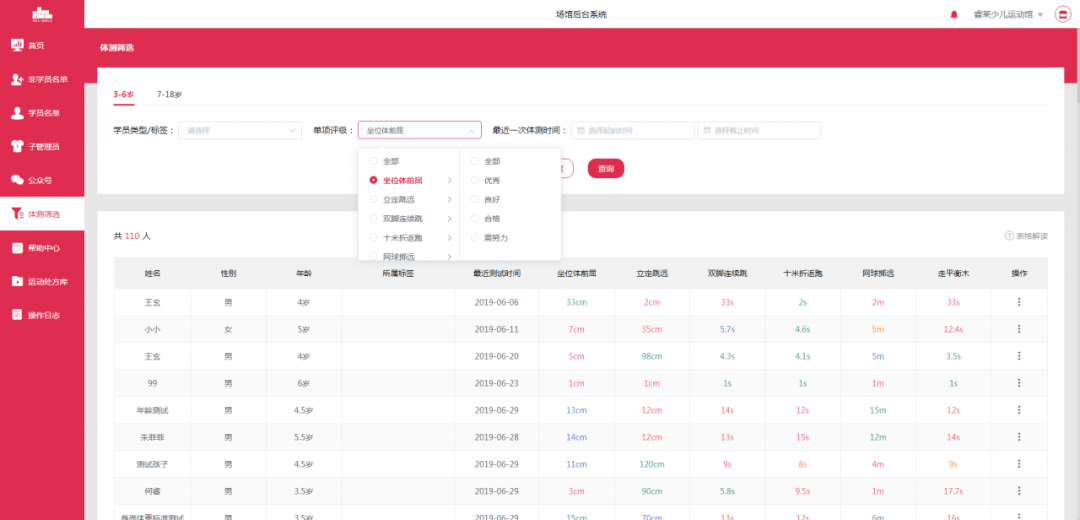Open the 学员类型/标签 请选择 dropdown
The image size is (1080, 520).
click(240, 130)
